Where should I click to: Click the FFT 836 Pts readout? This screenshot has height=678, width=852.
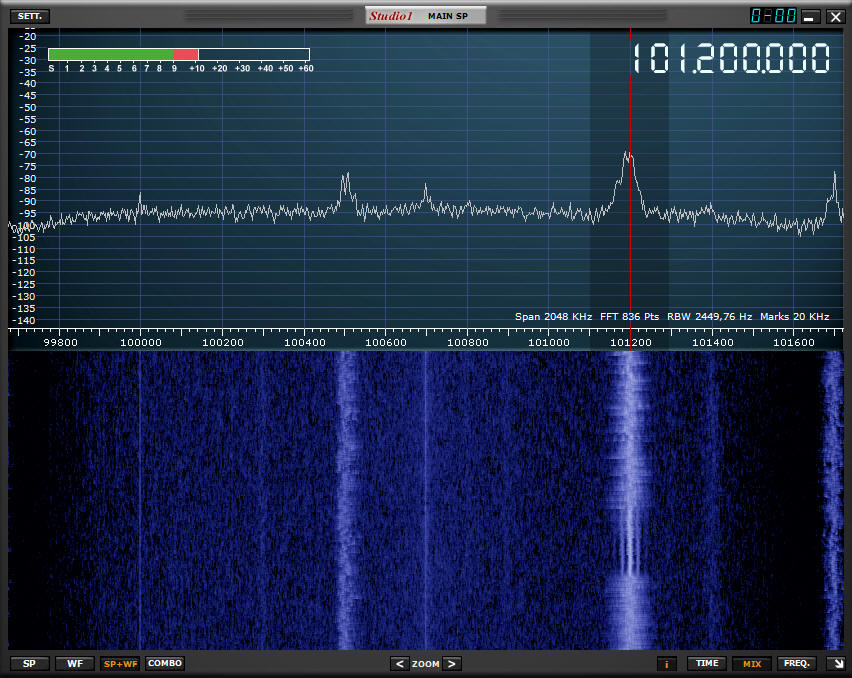click(629, 317)
